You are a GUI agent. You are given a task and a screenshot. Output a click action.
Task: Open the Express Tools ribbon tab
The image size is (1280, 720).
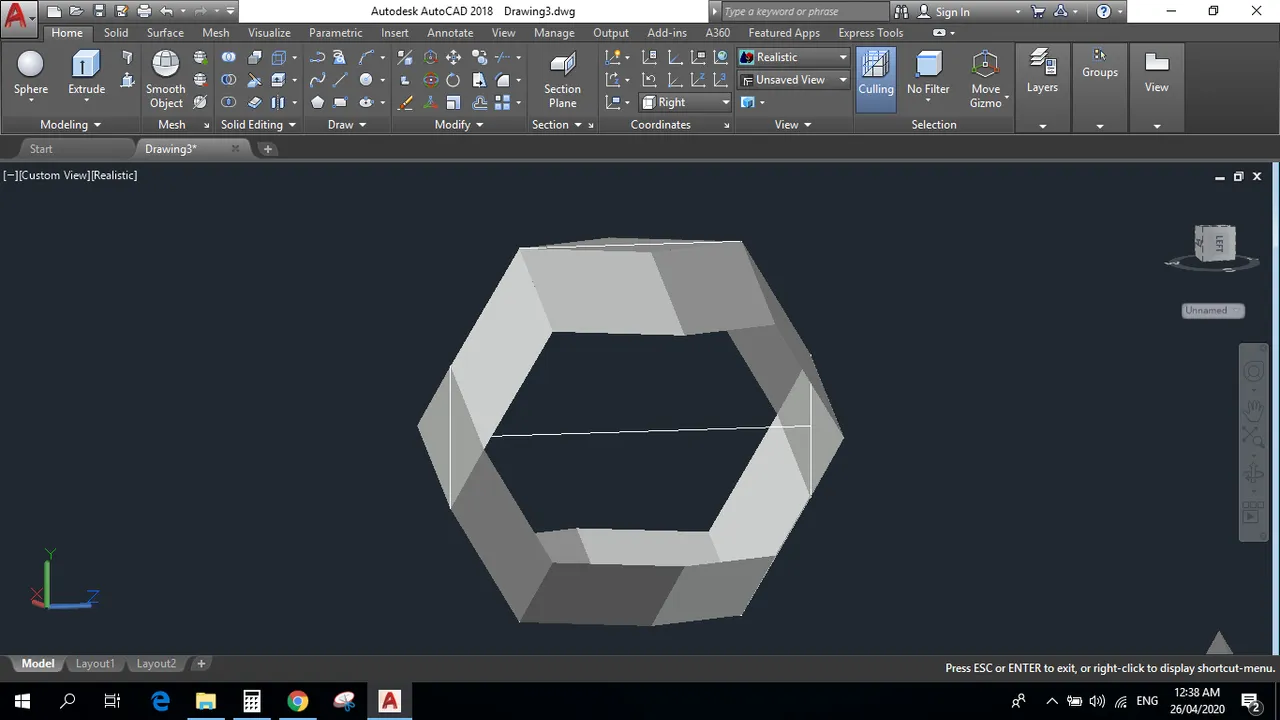(870, 32)
